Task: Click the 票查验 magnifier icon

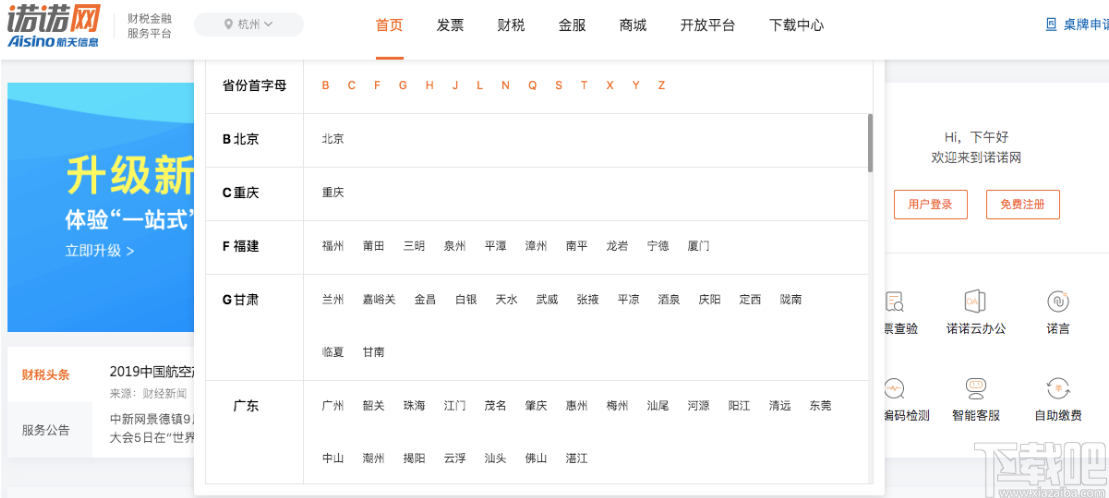Action: pos(894,301)
